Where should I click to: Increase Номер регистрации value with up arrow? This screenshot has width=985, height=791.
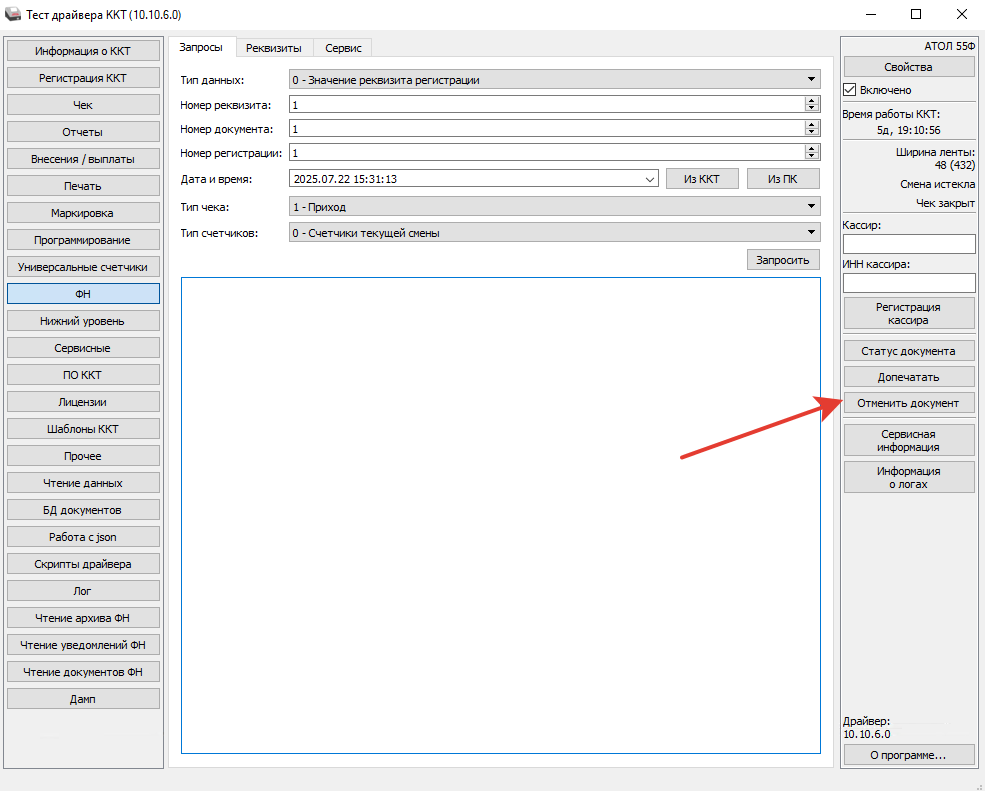811,148
